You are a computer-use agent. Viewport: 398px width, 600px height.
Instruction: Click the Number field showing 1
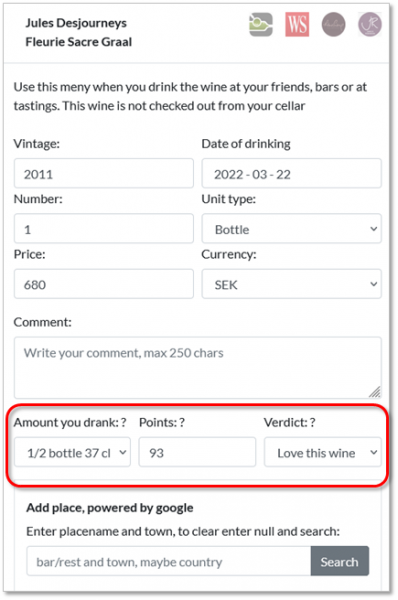coord(104,229)
